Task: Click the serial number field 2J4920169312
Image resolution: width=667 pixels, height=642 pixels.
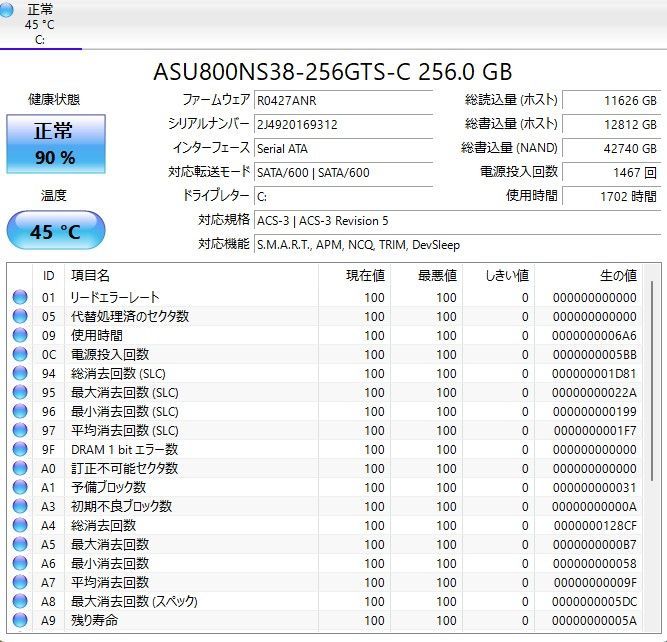Action: [x=343, y=125]
